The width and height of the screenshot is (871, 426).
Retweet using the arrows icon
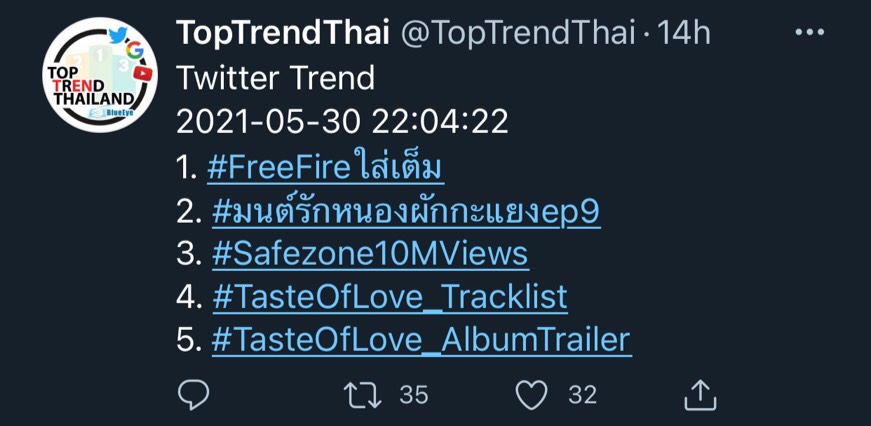[x=362, y=395]
